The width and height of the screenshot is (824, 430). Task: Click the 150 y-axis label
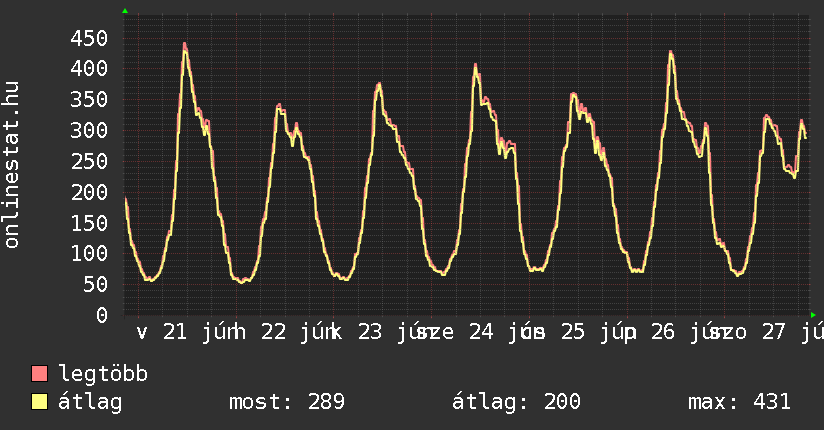89,223
